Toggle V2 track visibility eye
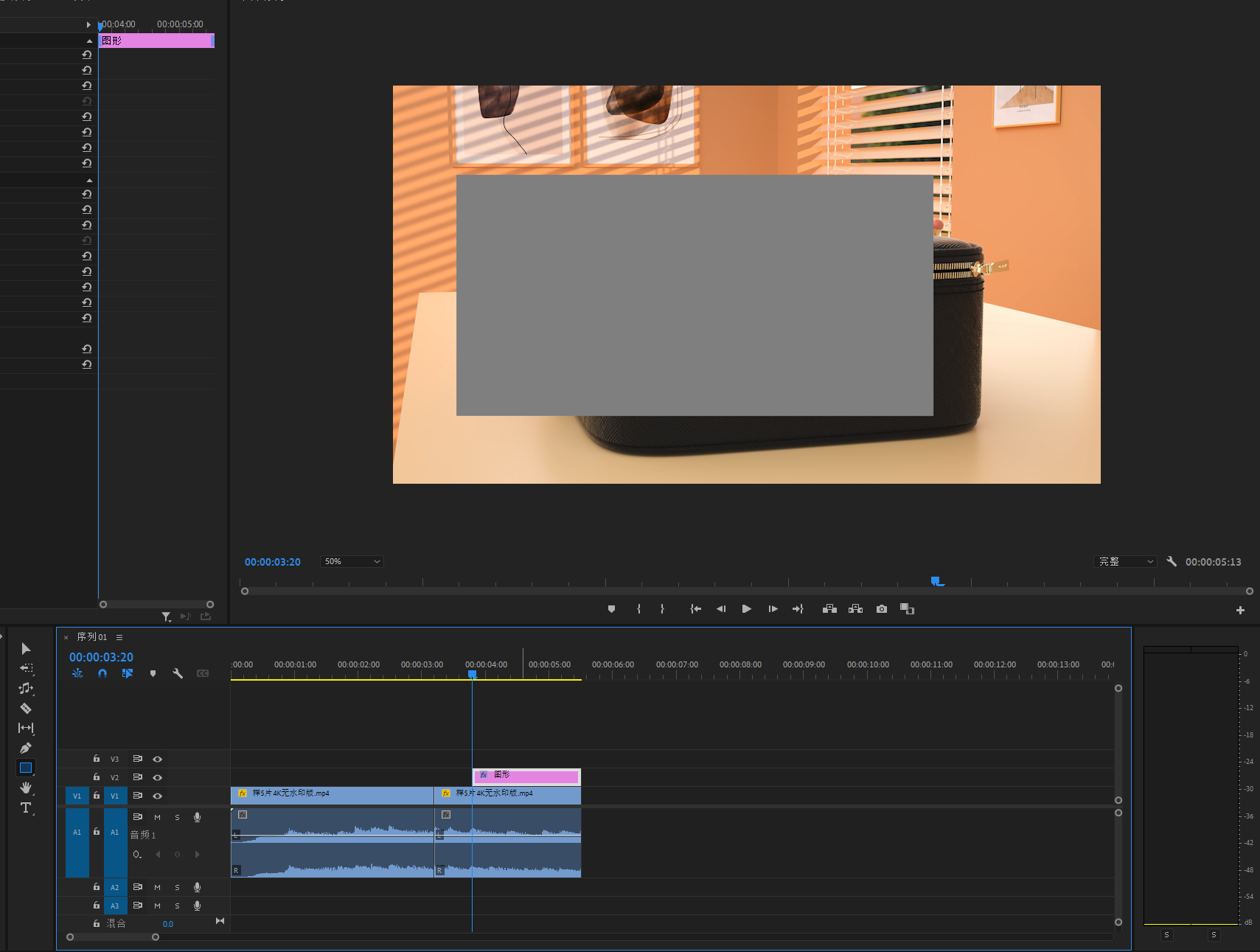1260x952 pixels. point(157,777)
